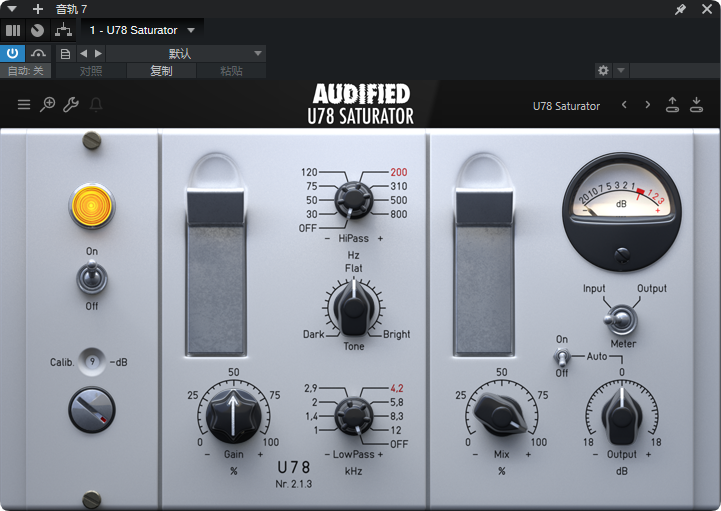Click the export preset upload icon

point(672,105)
